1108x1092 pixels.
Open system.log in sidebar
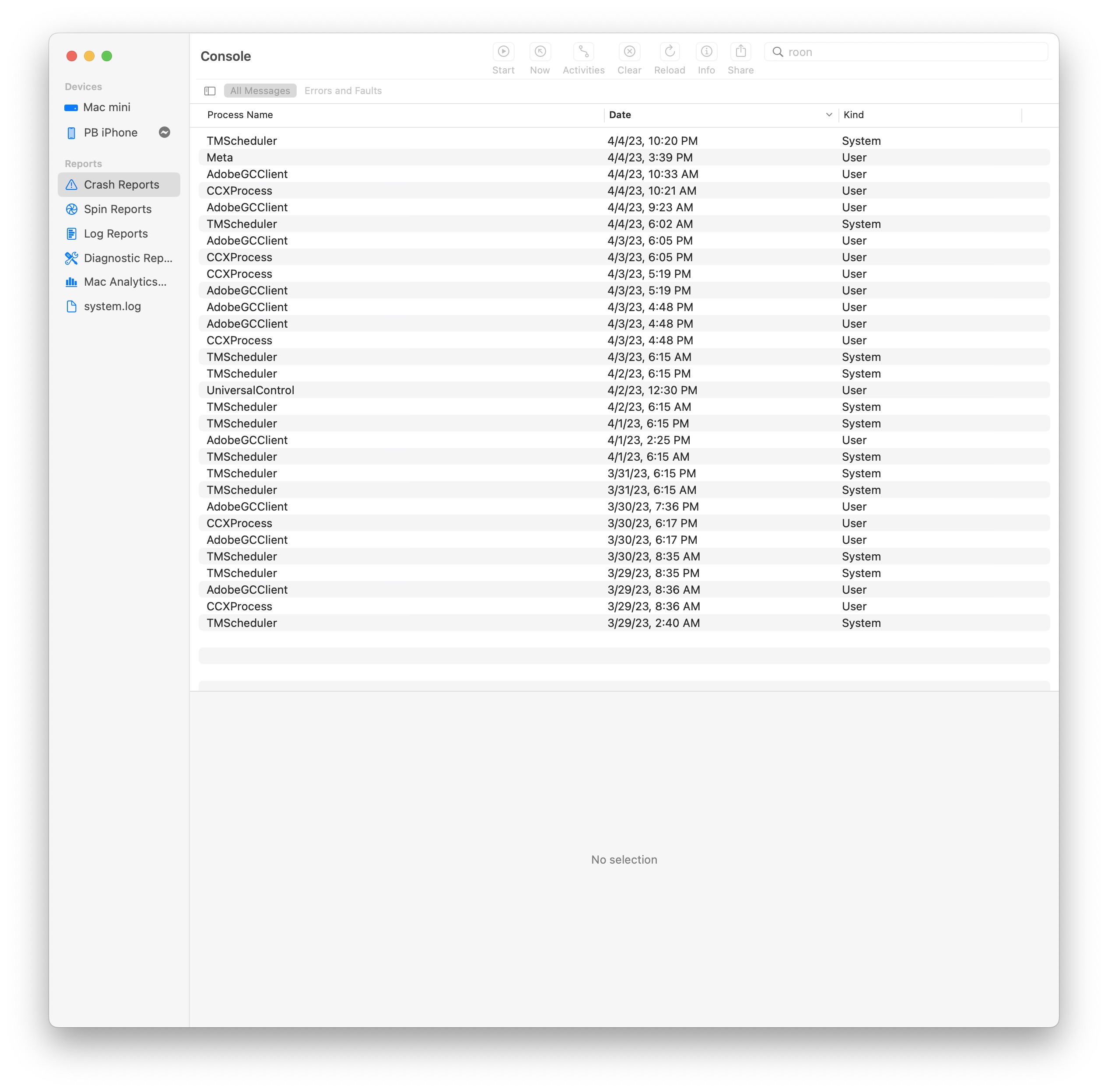[112, 306]
